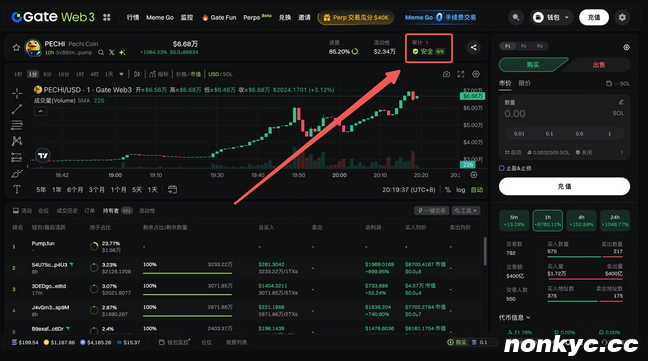The height and width of the screenshot is (361, 648).
Task: Expand the auto slippage settings row
Action: coord(564,152)
